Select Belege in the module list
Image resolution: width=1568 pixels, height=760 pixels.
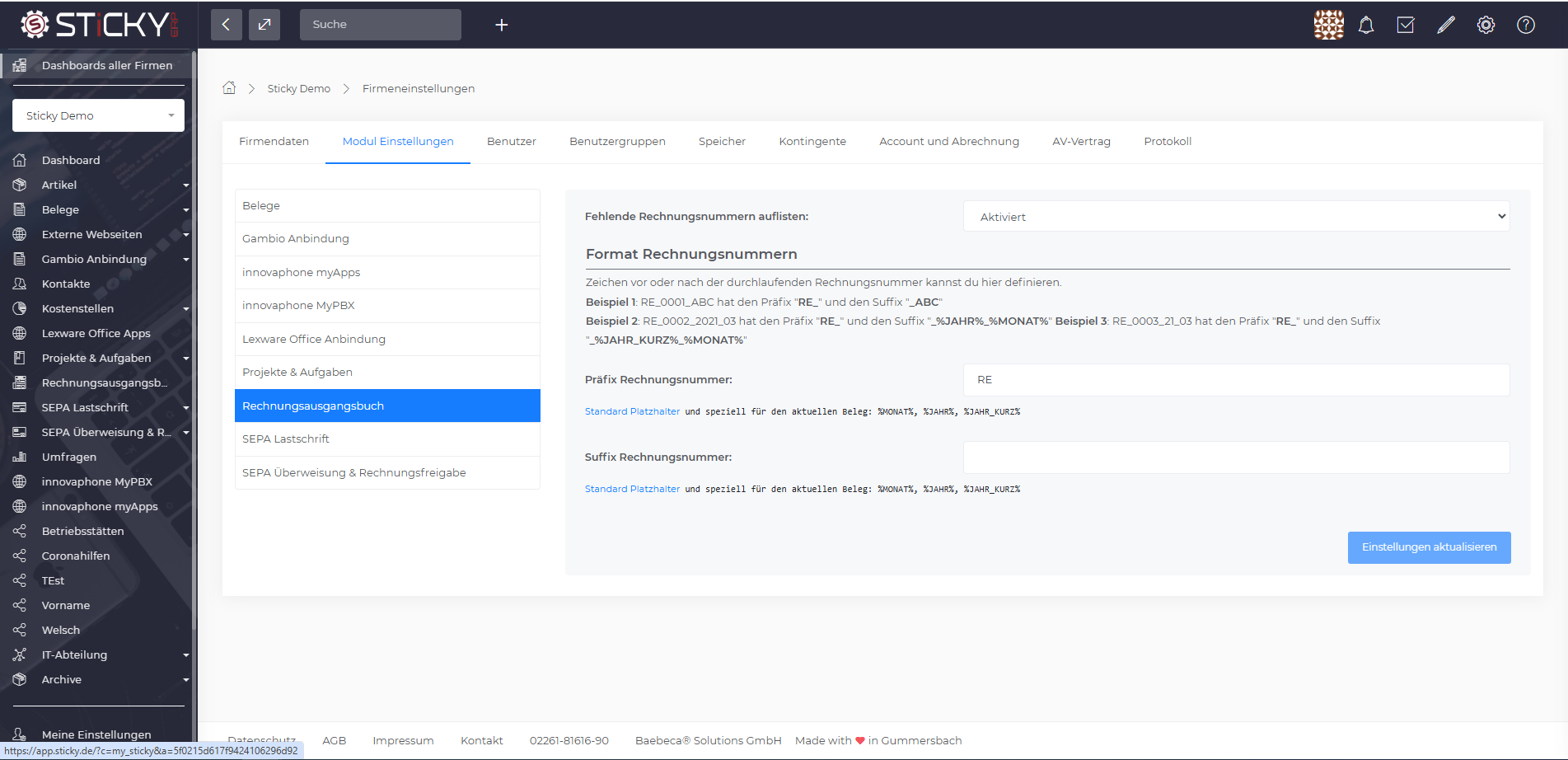pyautogui.click(x=387, y=206)
